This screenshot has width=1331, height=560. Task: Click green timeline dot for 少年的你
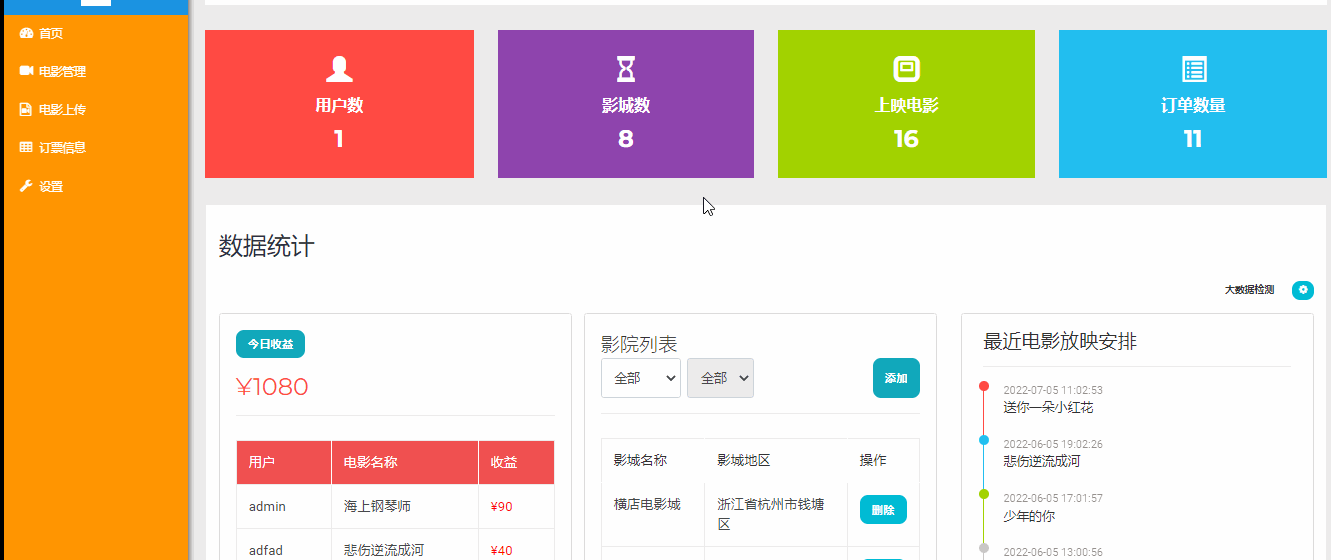[984, 494]
